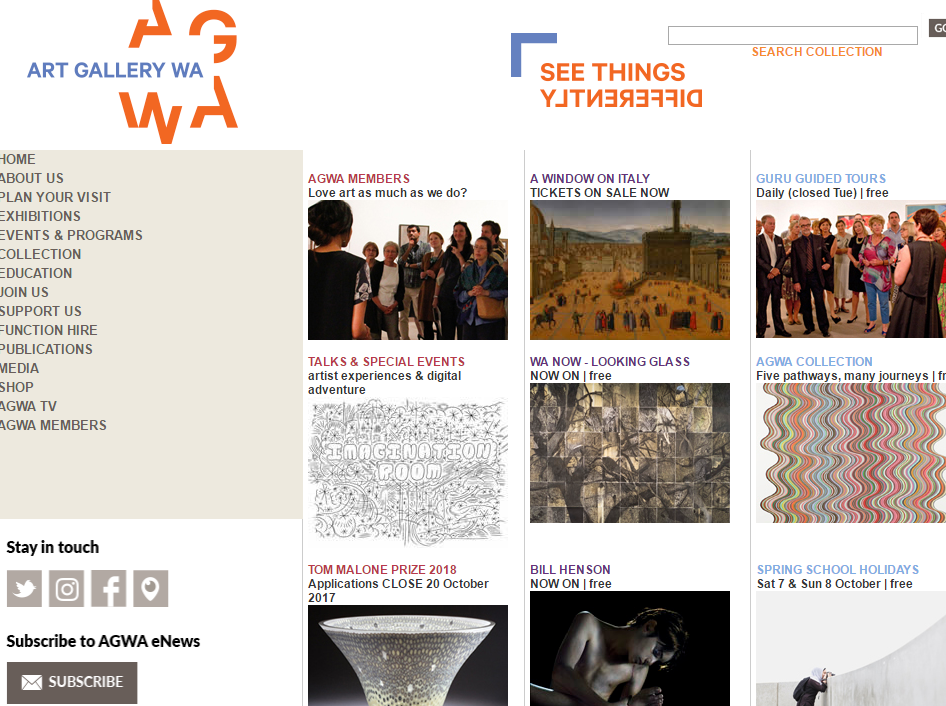Click the See Things Differently banner
Screen dimensions: 946x706
pos(607,71)
